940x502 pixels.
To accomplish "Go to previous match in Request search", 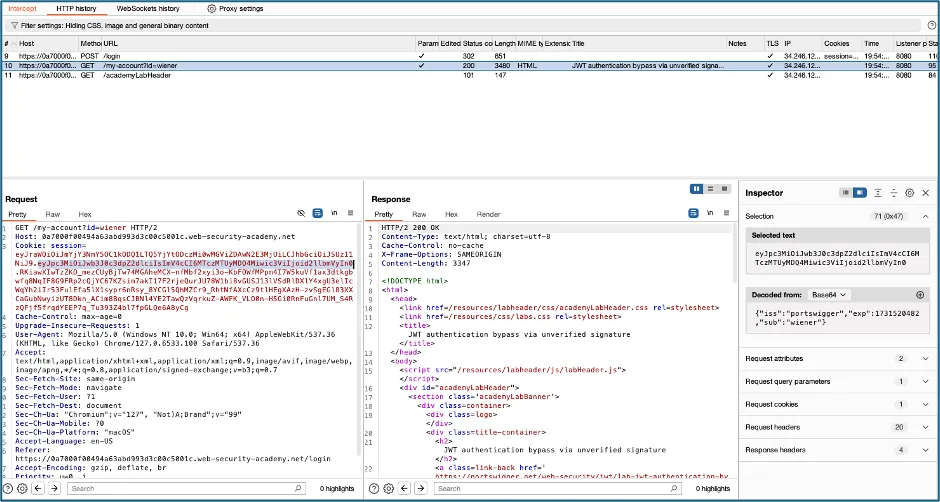I will click(38, 488).
